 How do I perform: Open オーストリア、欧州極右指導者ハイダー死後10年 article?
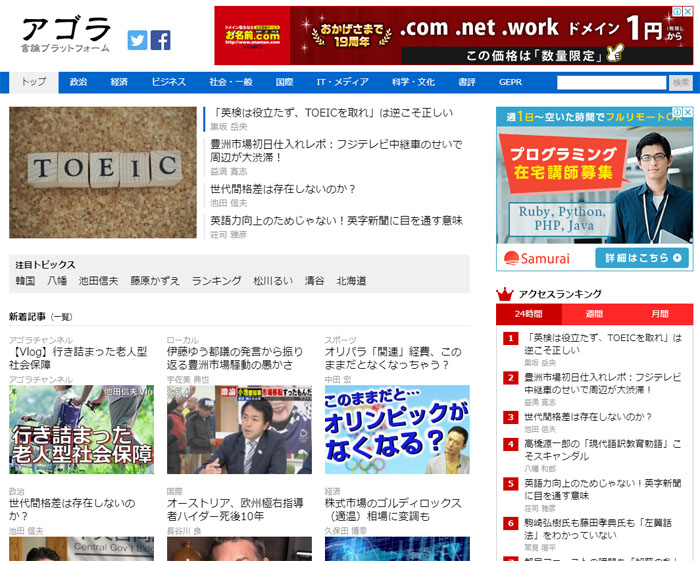(x=235, y=510)
